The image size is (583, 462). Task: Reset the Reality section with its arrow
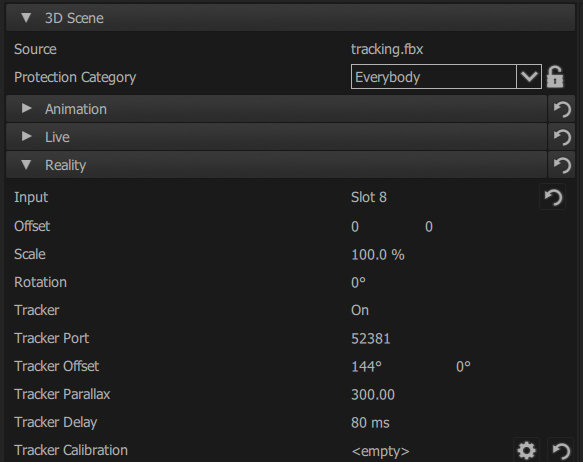tap(562, 165)
